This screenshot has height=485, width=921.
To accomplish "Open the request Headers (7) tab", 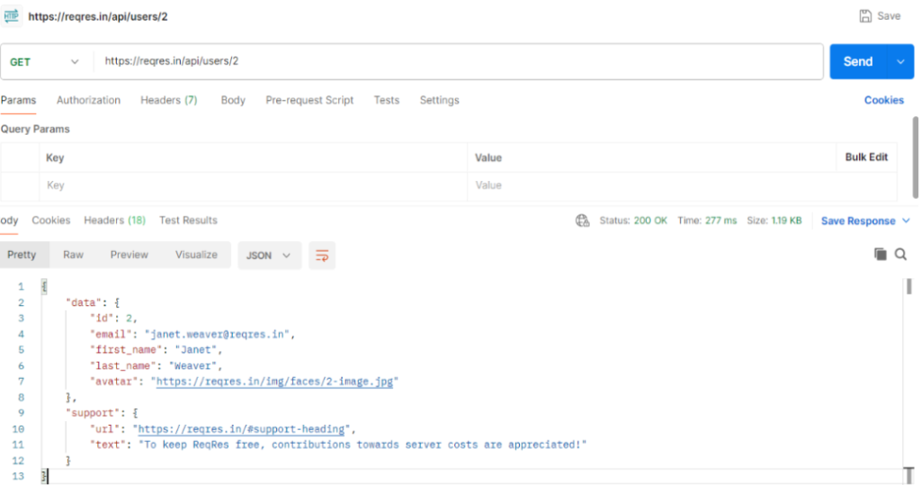I will [168, 100].
